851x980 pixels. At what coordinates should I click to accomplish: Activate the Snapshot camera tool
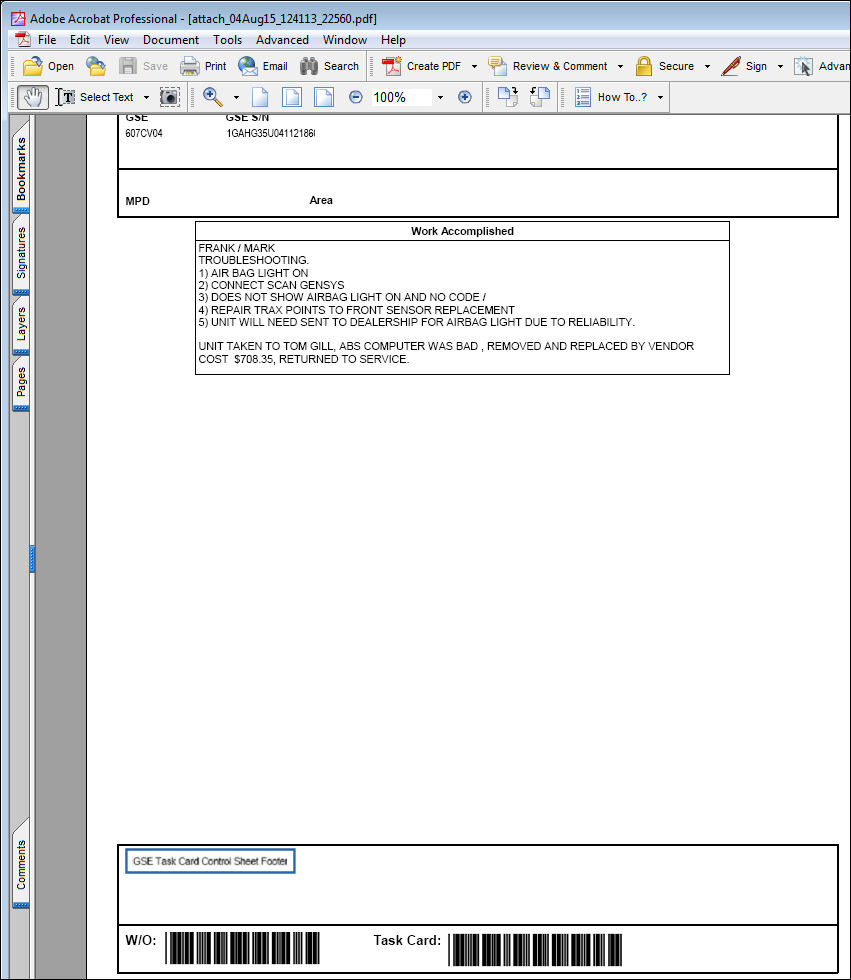(169, 98)
